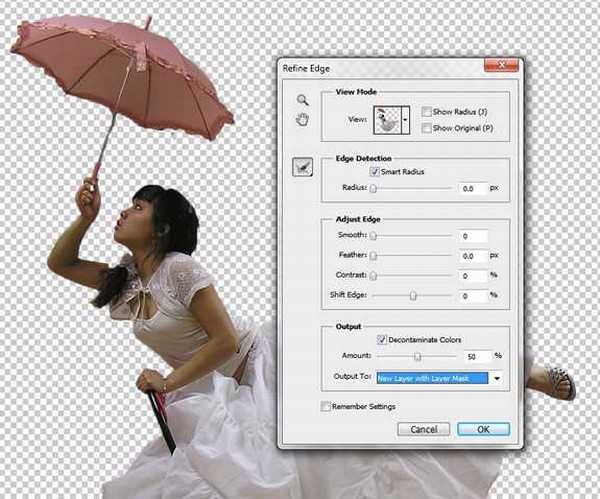This screenshot has width=600, height=499.
Task: Click the View mode preview thumbnail
Action: coord(387,120)
